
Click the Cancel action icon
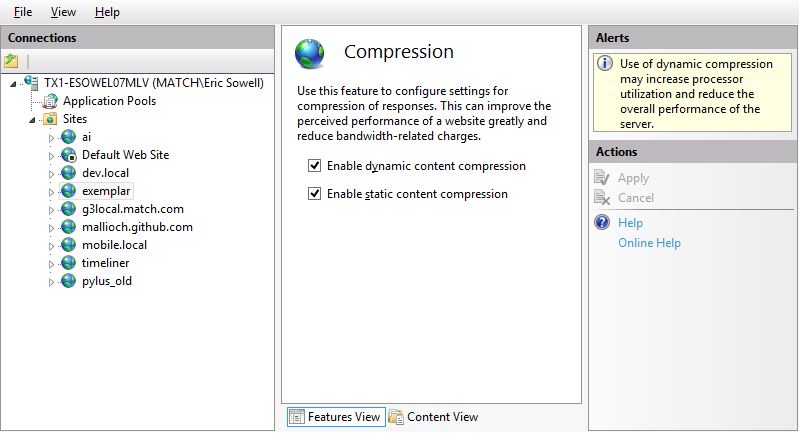602,198
